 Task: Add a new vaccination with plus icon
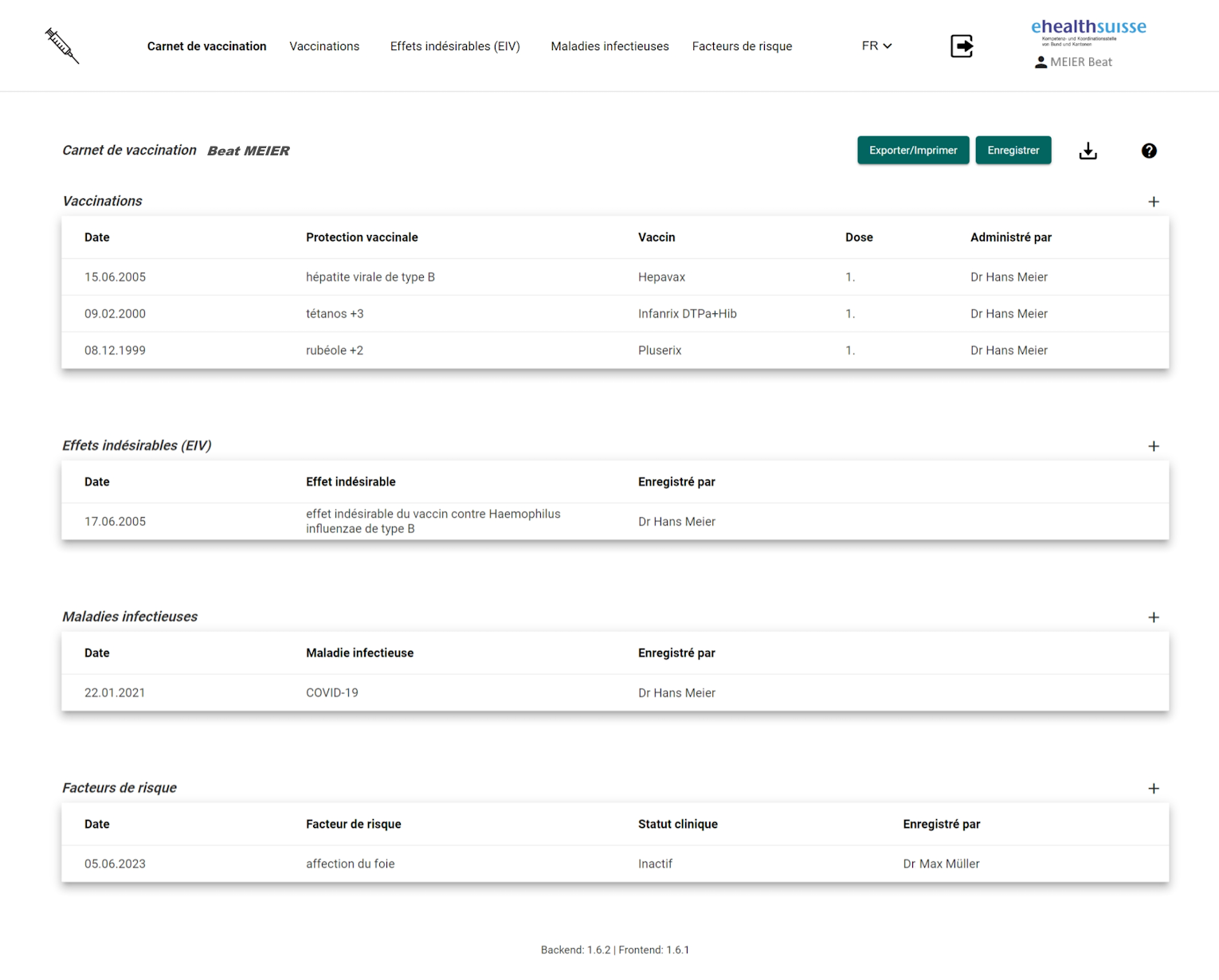click(1153, 202)
